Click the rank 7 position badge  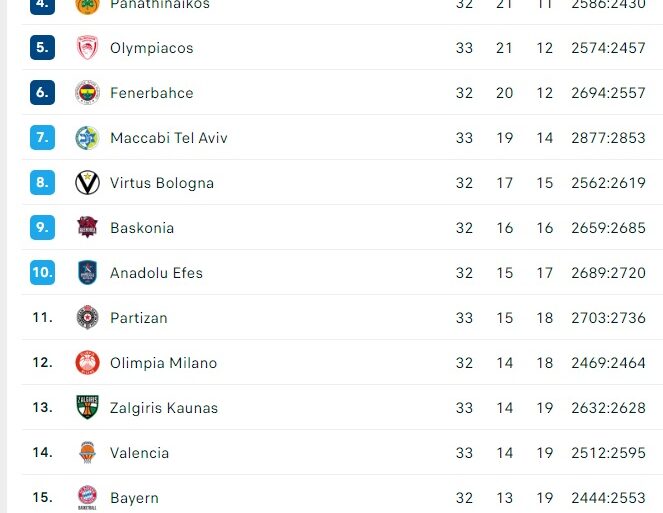tap(42, 138)
